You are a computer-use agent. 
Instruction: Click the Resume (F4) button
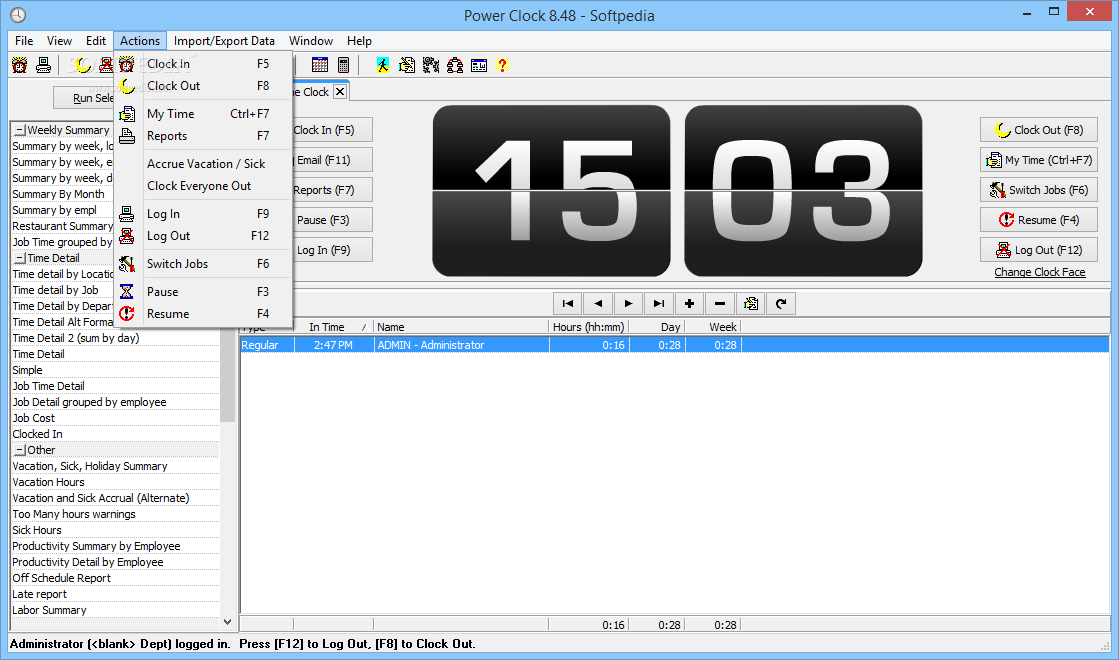[x=1038, y=220]
